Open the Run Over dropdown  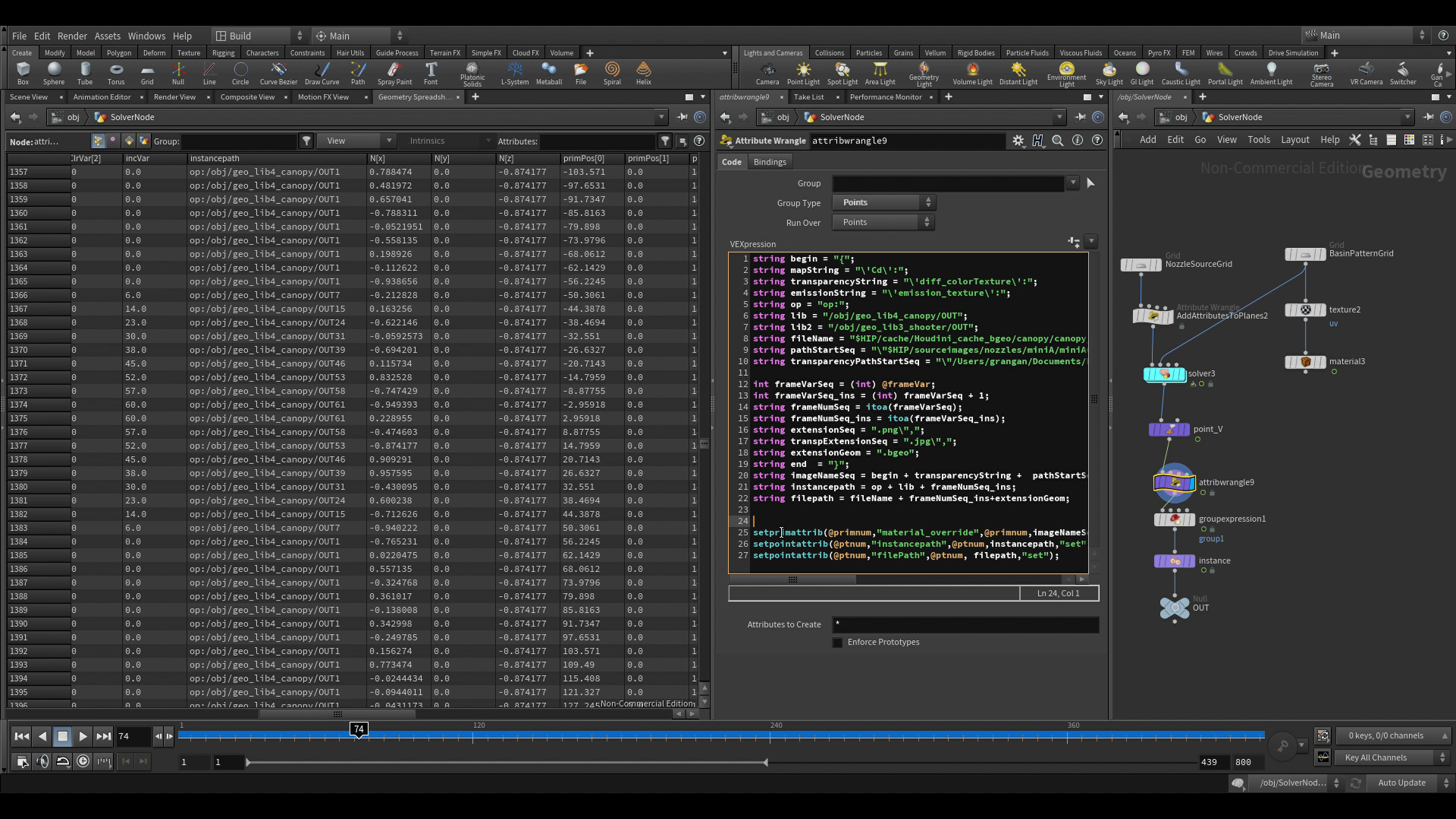[883, 222]
